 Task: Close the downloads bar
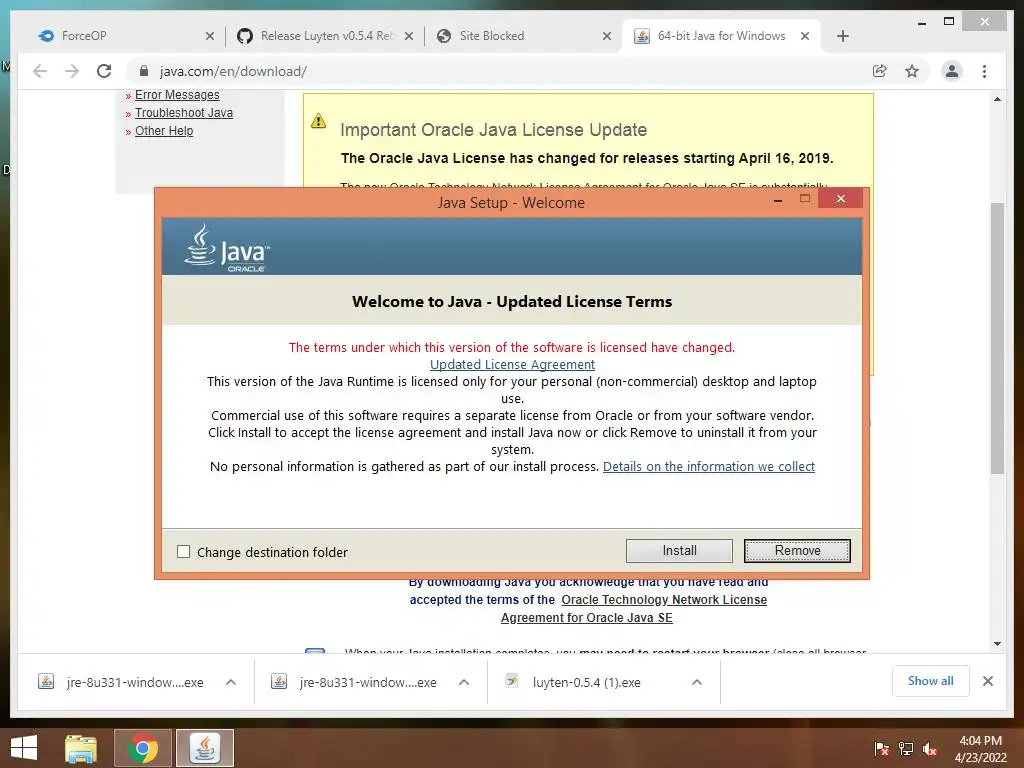[987, 681]
